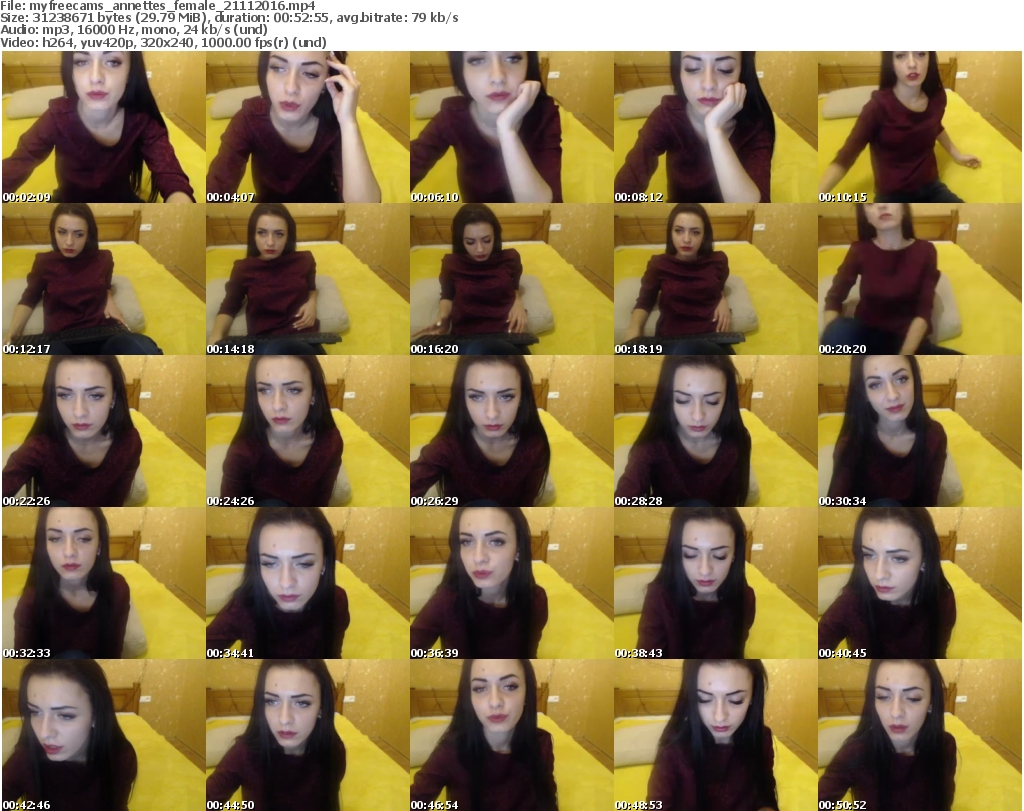Click the Size and duration info line

tap(229, 18)
